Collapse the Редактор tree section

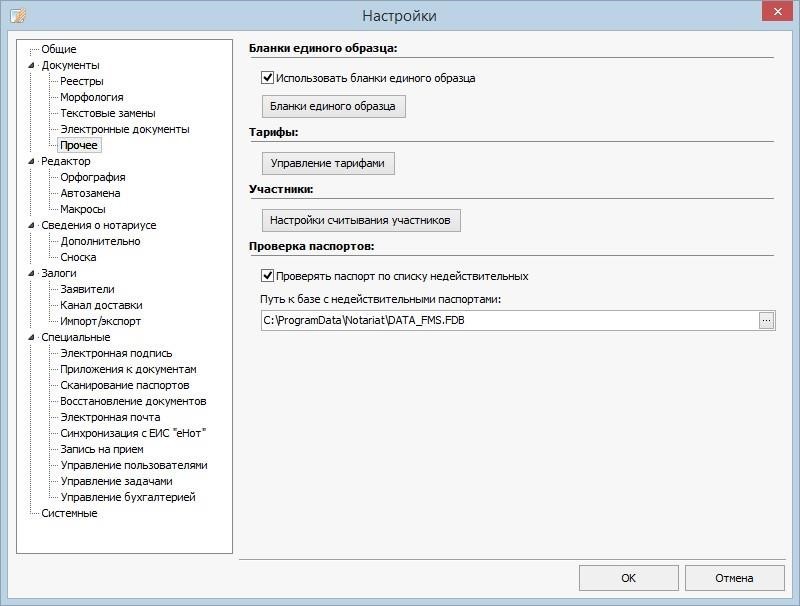31,162
